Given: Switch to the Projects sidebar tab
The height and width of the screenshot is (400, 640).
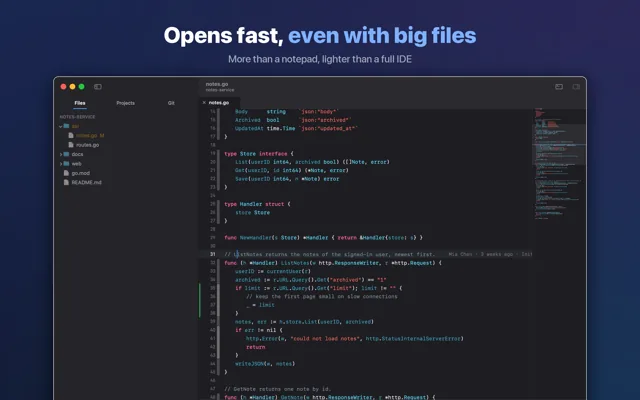Looking at the screenshot, I should [x=125, y=103].
